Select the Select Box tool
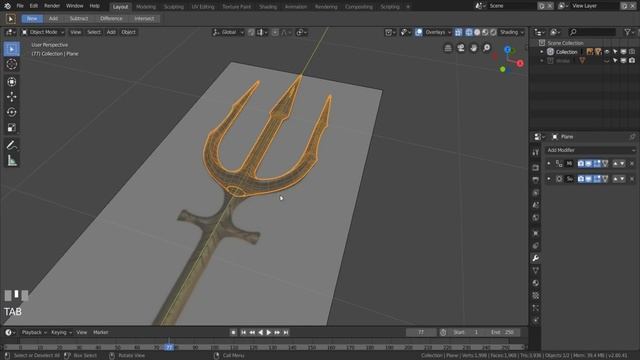The image size is (640, 360). (x=12, y=49)
